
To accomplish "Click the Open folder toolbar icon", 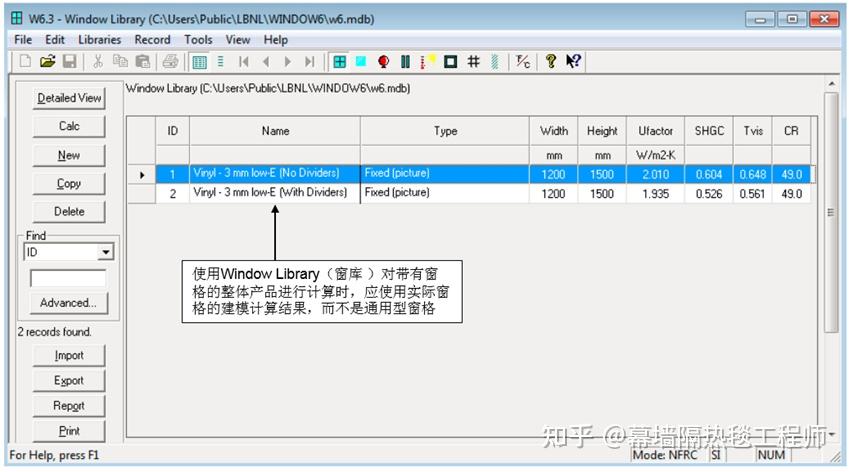I will [x=48, y=61].
